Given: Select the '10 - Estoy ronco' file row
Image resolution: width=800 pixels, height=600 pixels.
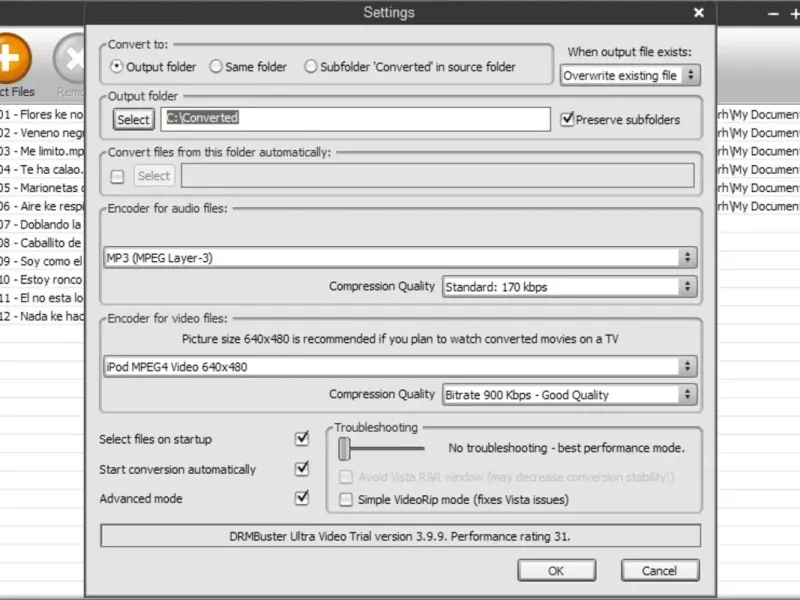Looking at the screenshot, I should pos(42,280).
